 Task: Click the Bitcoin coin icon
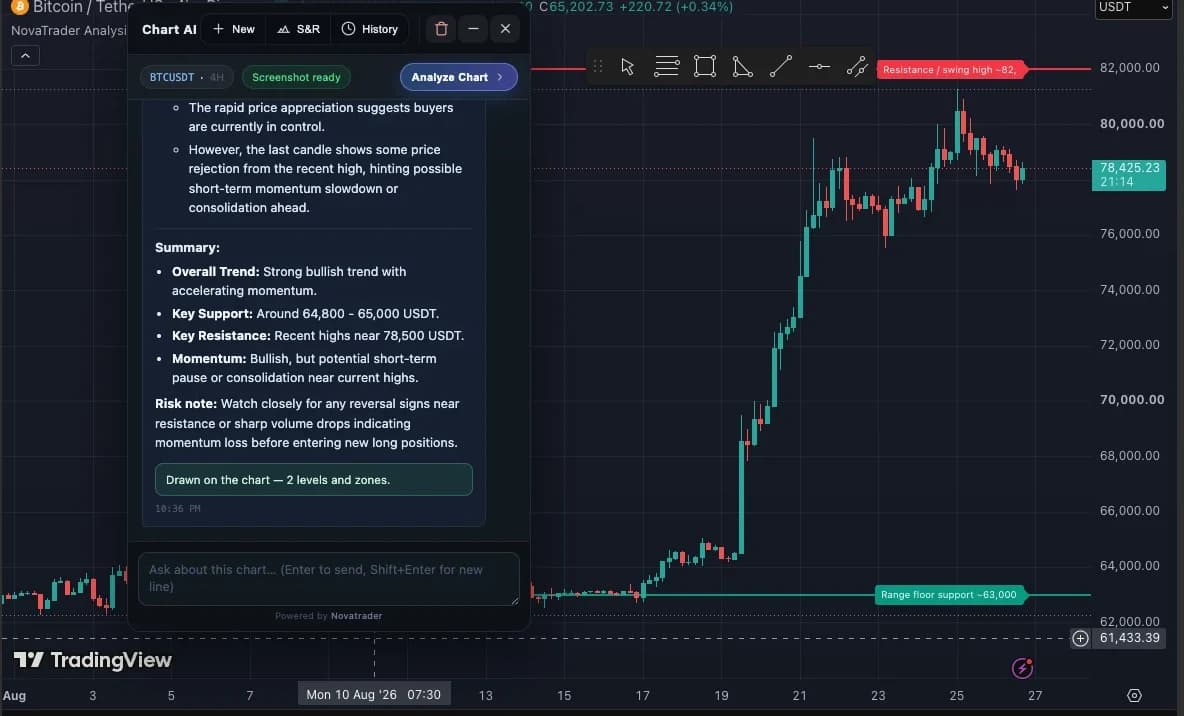pos(19,7)
